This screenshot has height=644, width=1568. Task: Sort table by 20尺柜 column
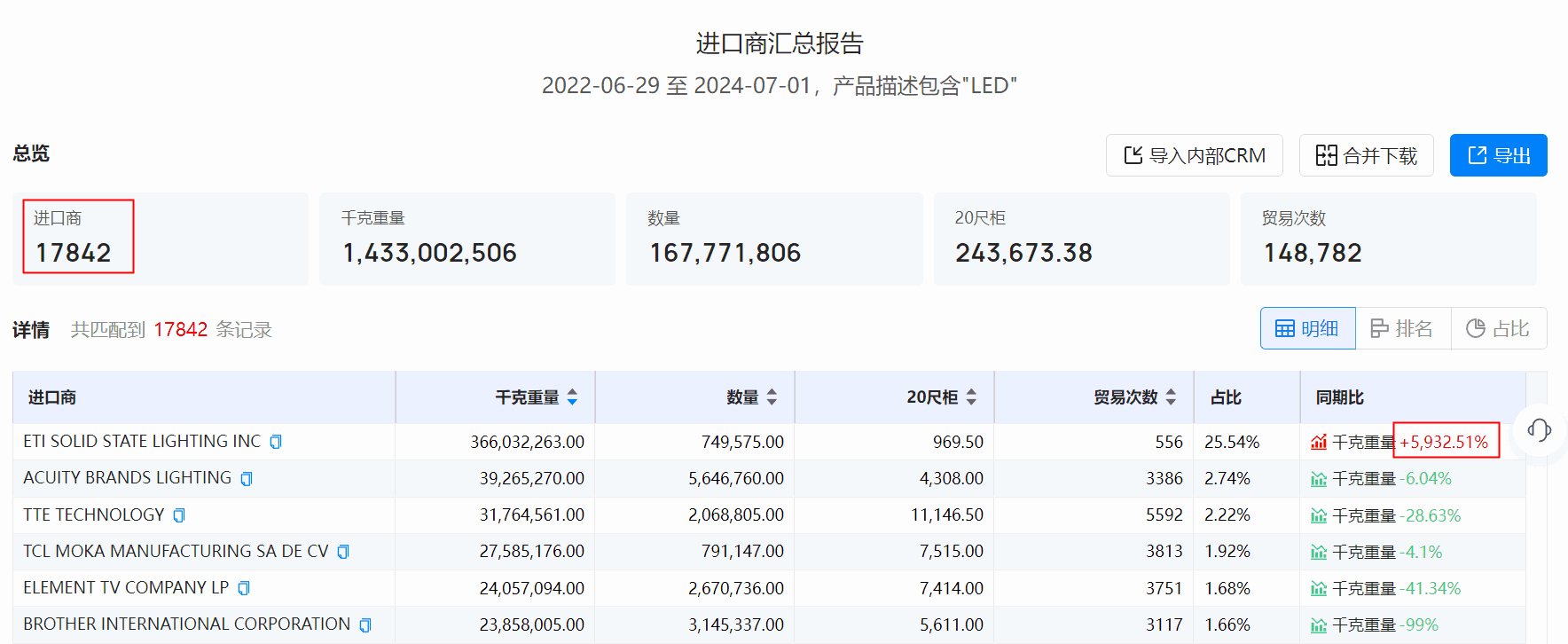click(971, 397)
